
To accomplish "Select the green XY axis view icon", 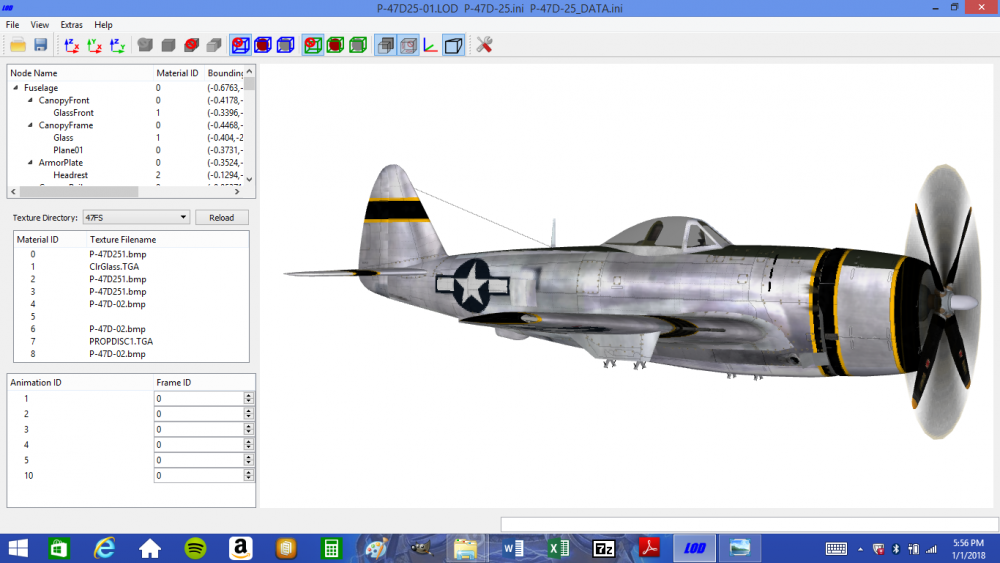I will point(94,45).
